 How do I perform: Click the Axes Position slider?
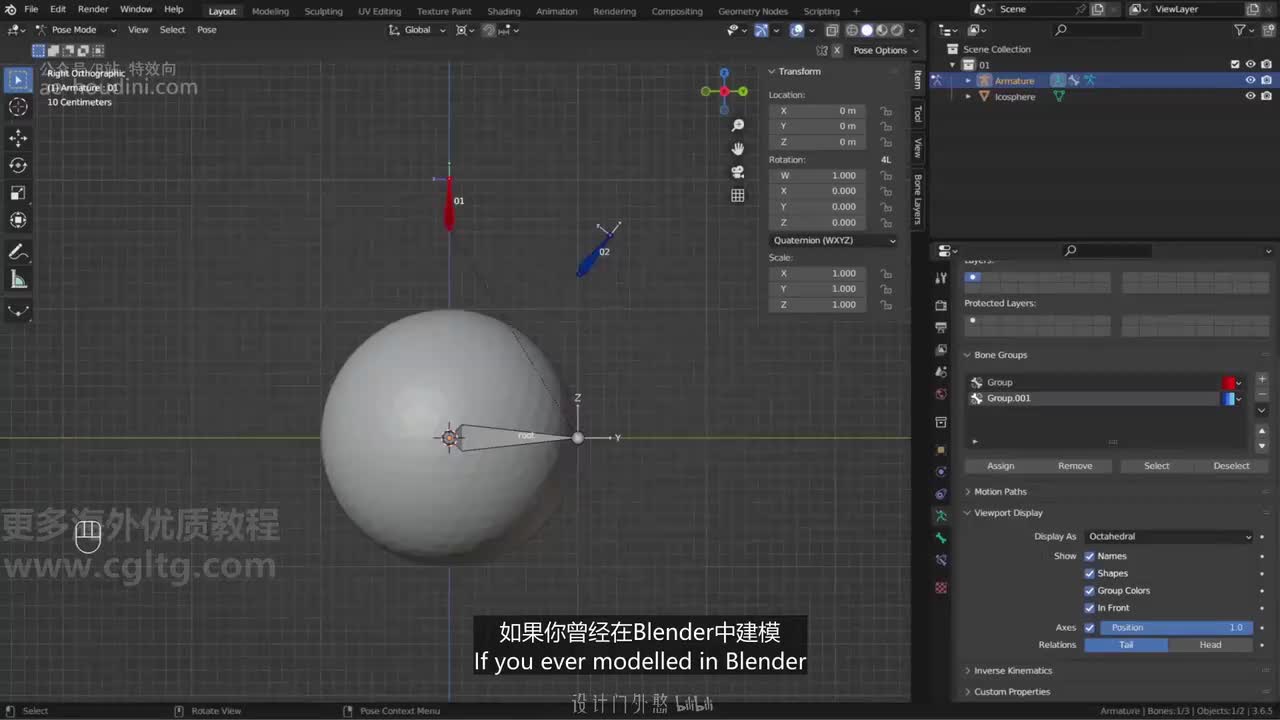click(1176, 628)
